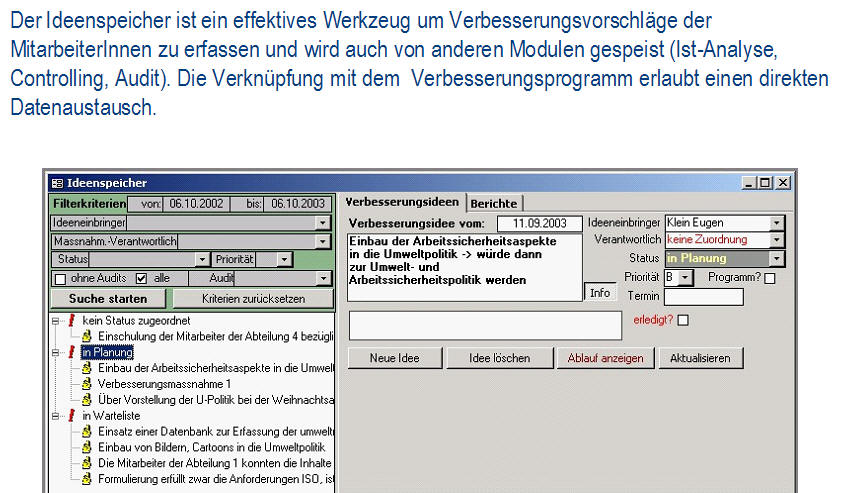Select the Verbesserungsideen tab
The image size is (842, 493).
pos(403,203)
